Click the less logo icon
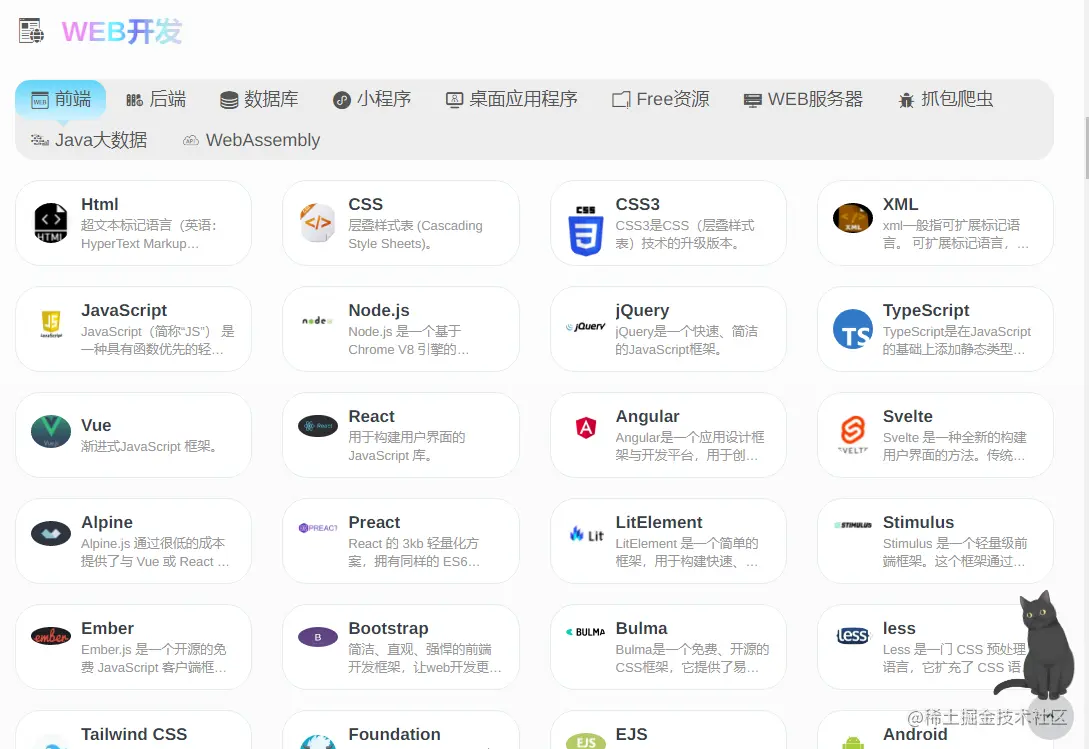This screenshot has width=1089, height=749. tap(853, 636)
